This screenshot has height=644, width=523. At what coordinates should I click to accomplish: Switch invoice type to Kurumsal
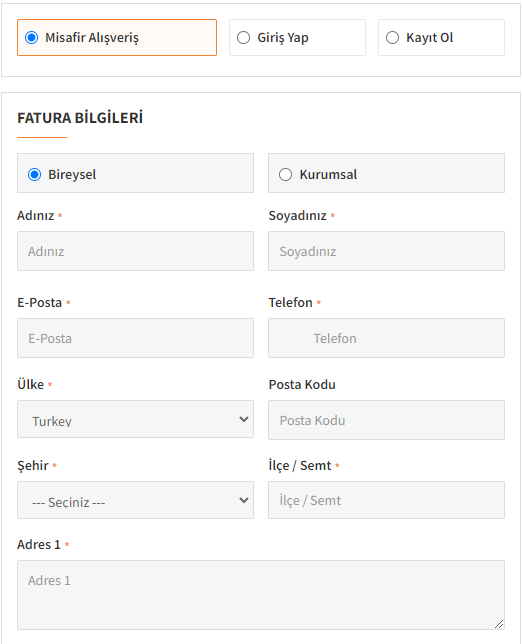coord(286,175)
